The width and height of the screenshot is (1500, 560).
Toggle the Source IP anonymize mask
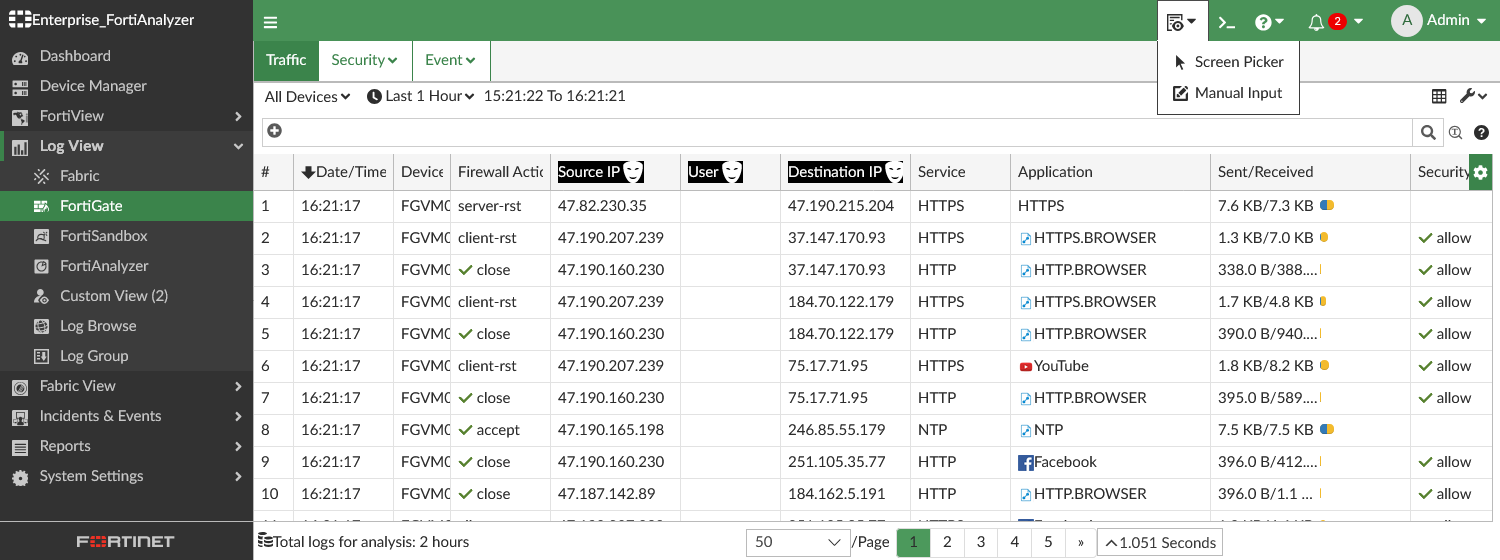tap(633, 172)
